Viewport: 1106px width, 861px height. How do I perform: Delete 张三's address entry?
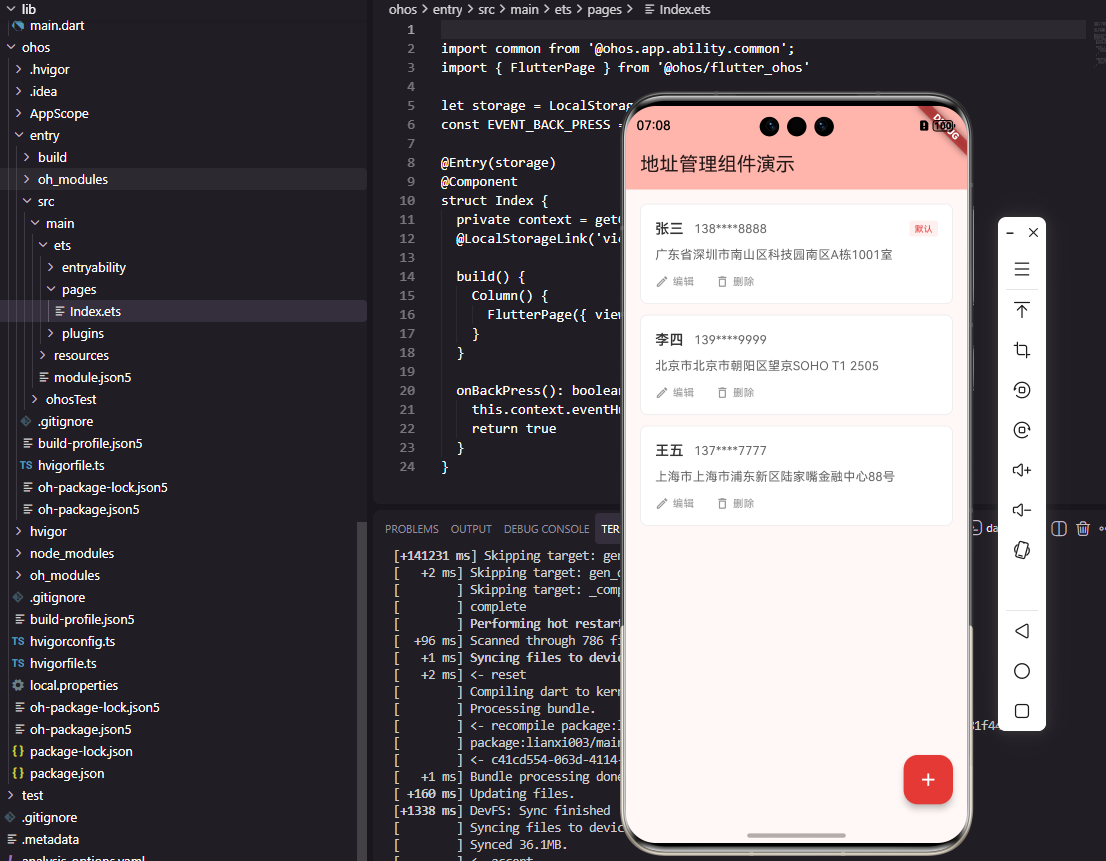[736, 281]
